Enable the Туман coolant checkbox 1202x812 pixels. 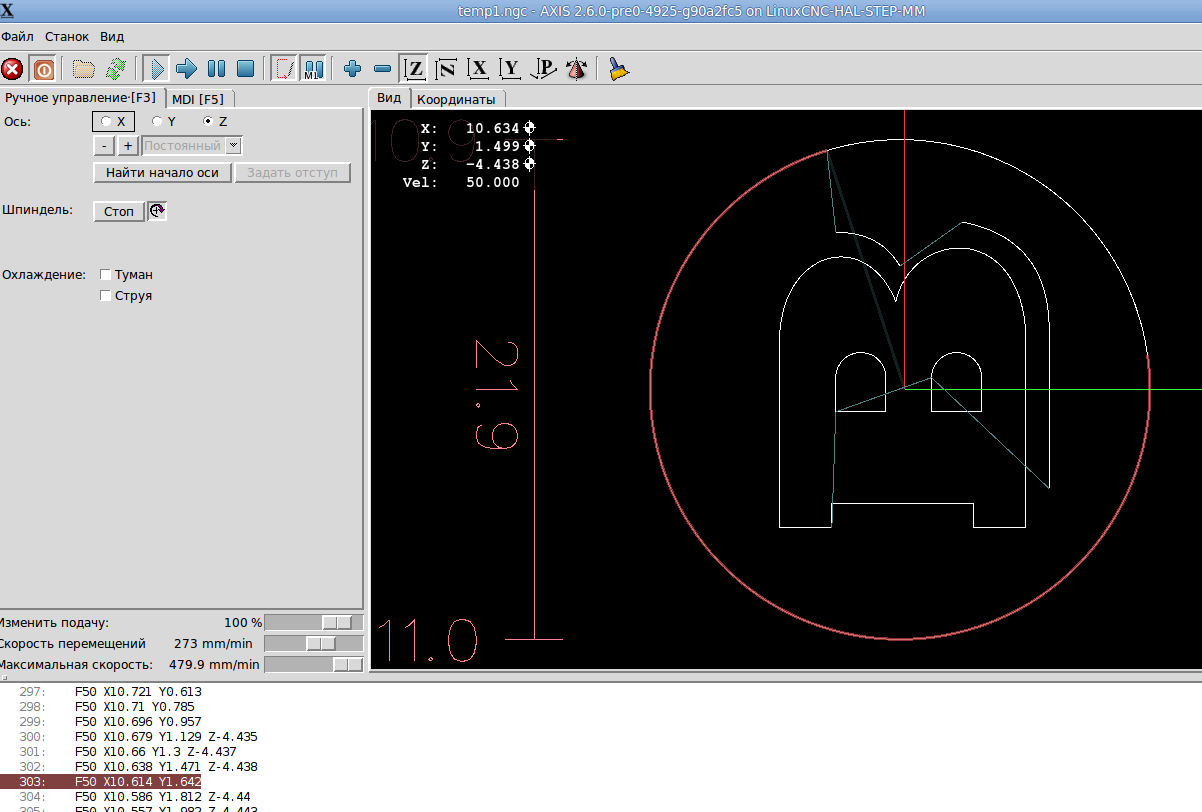tap(106, 274)
